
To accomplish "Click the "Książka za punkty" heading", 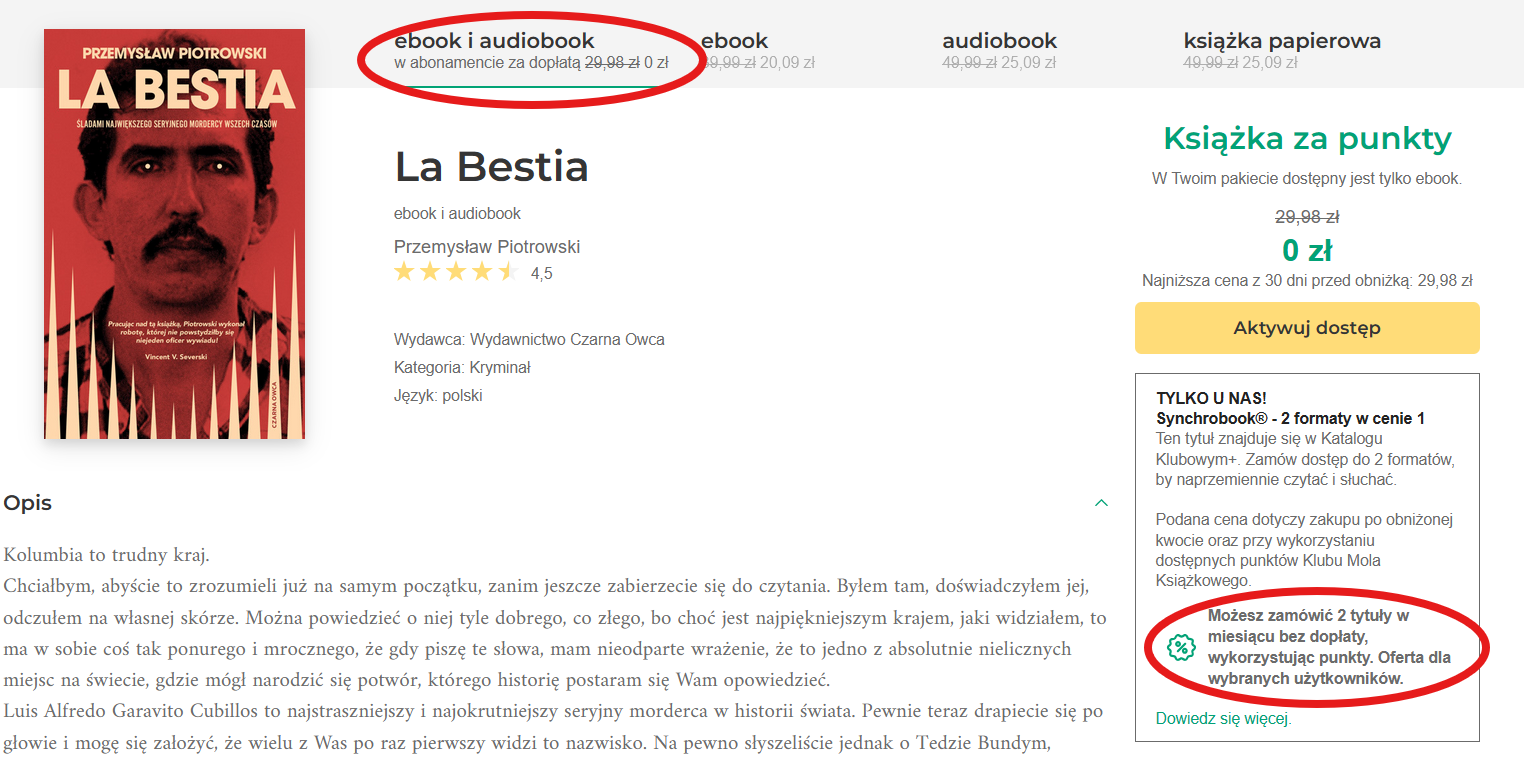I will 1306,139.
